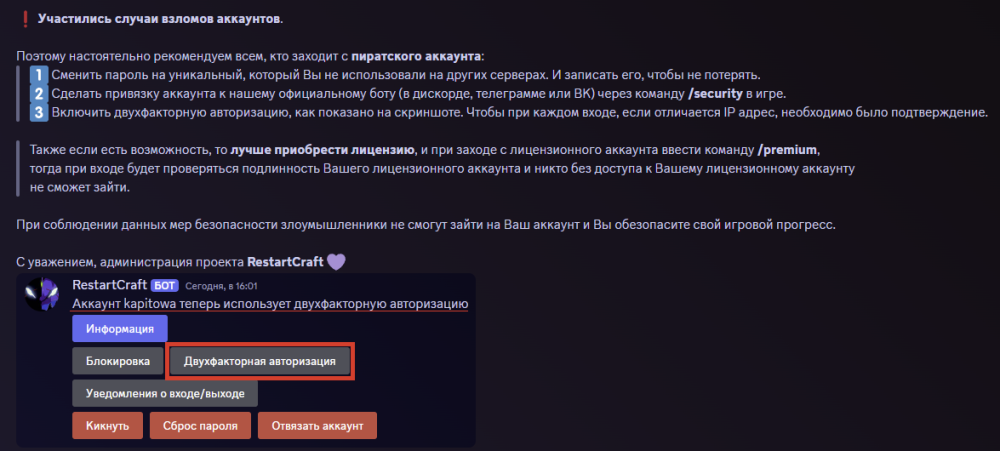The image size is (1000, 451).
Task: Click the bold /premium command text
Action: 786,151
